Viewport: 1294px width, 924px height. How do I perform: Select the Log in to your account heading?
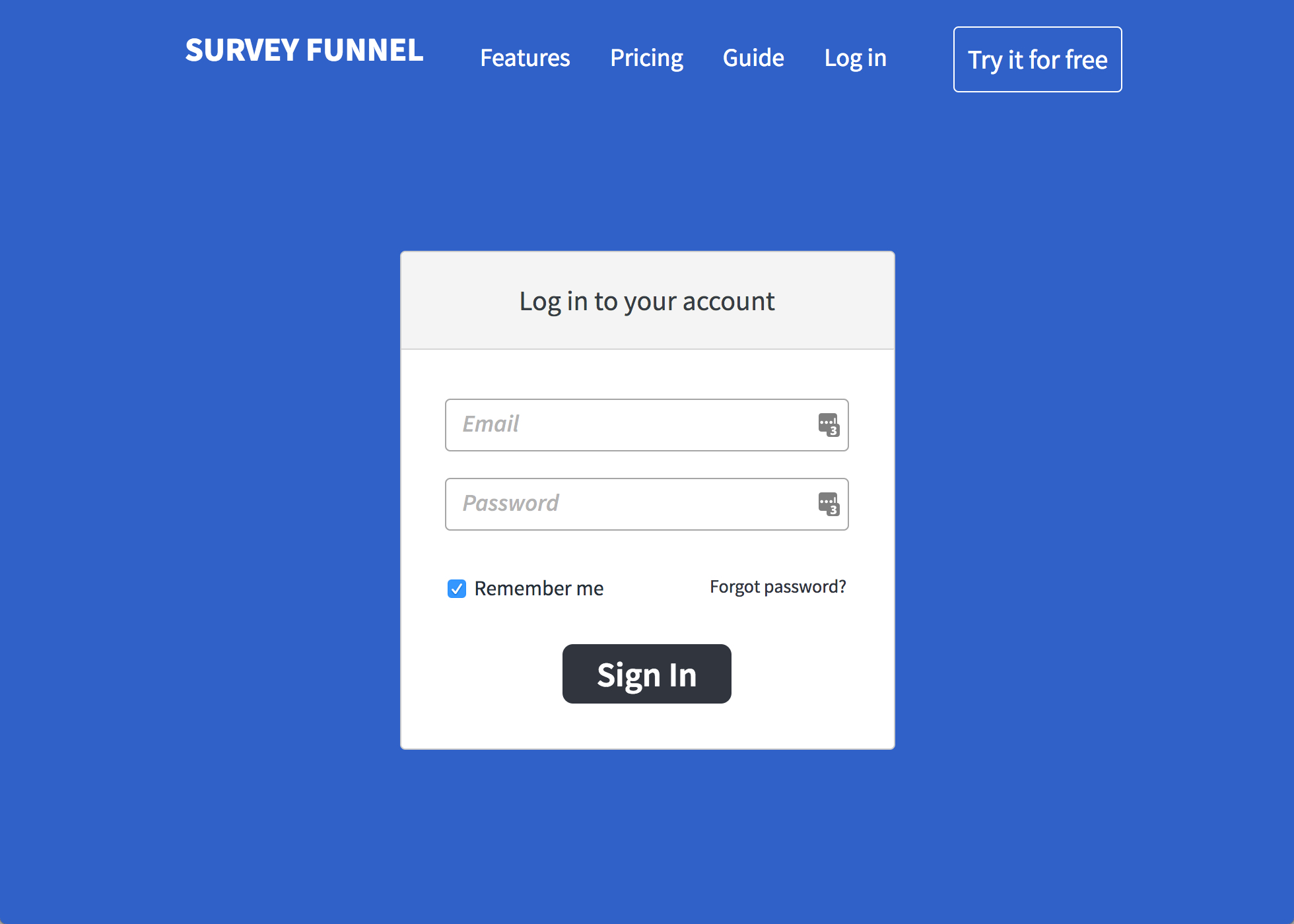click(x=646, y=301)
